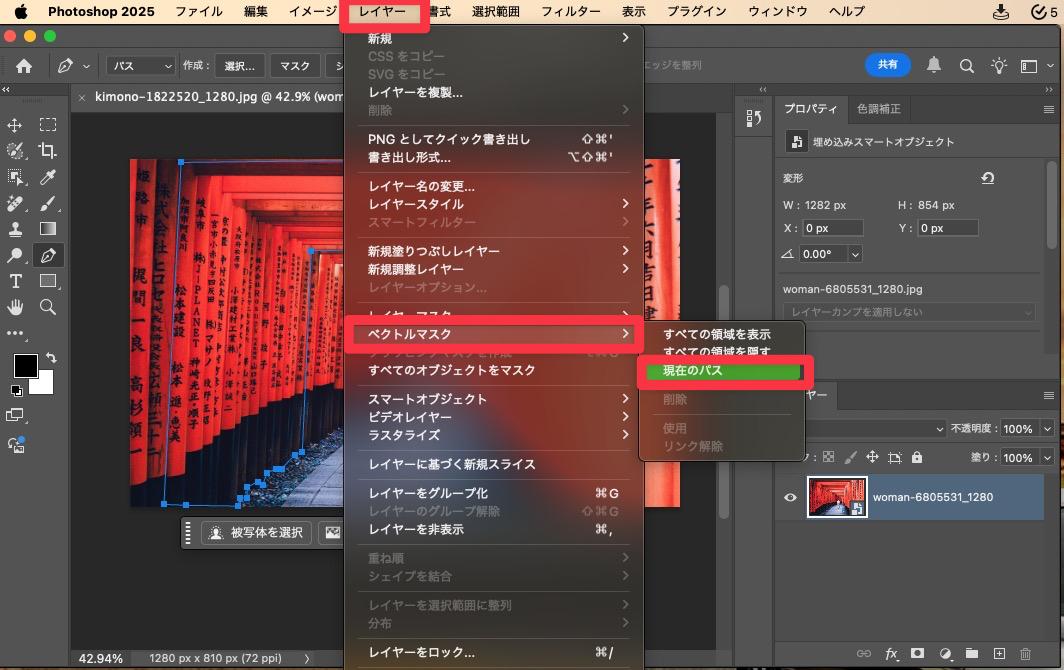Choose 現在のパス in the submenu

point(723,371)
